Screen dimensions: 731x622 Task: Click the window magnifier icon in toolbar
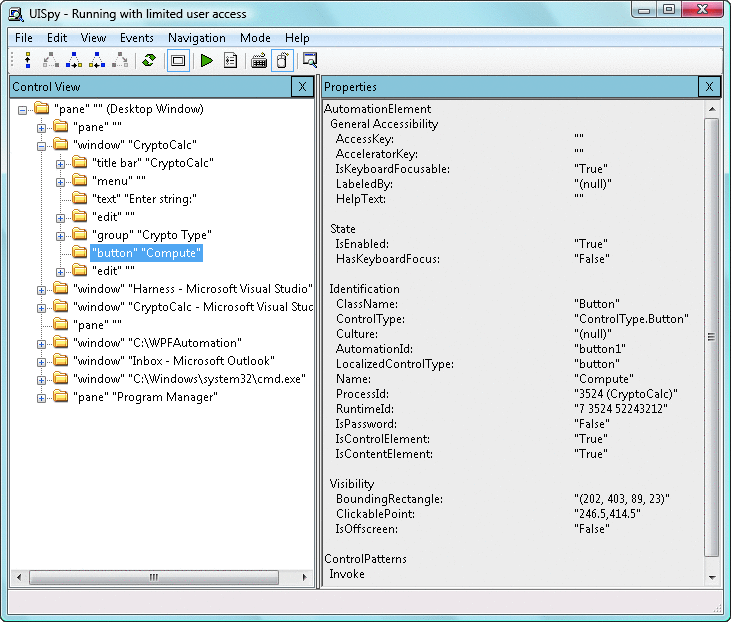[x=310, y=60]
